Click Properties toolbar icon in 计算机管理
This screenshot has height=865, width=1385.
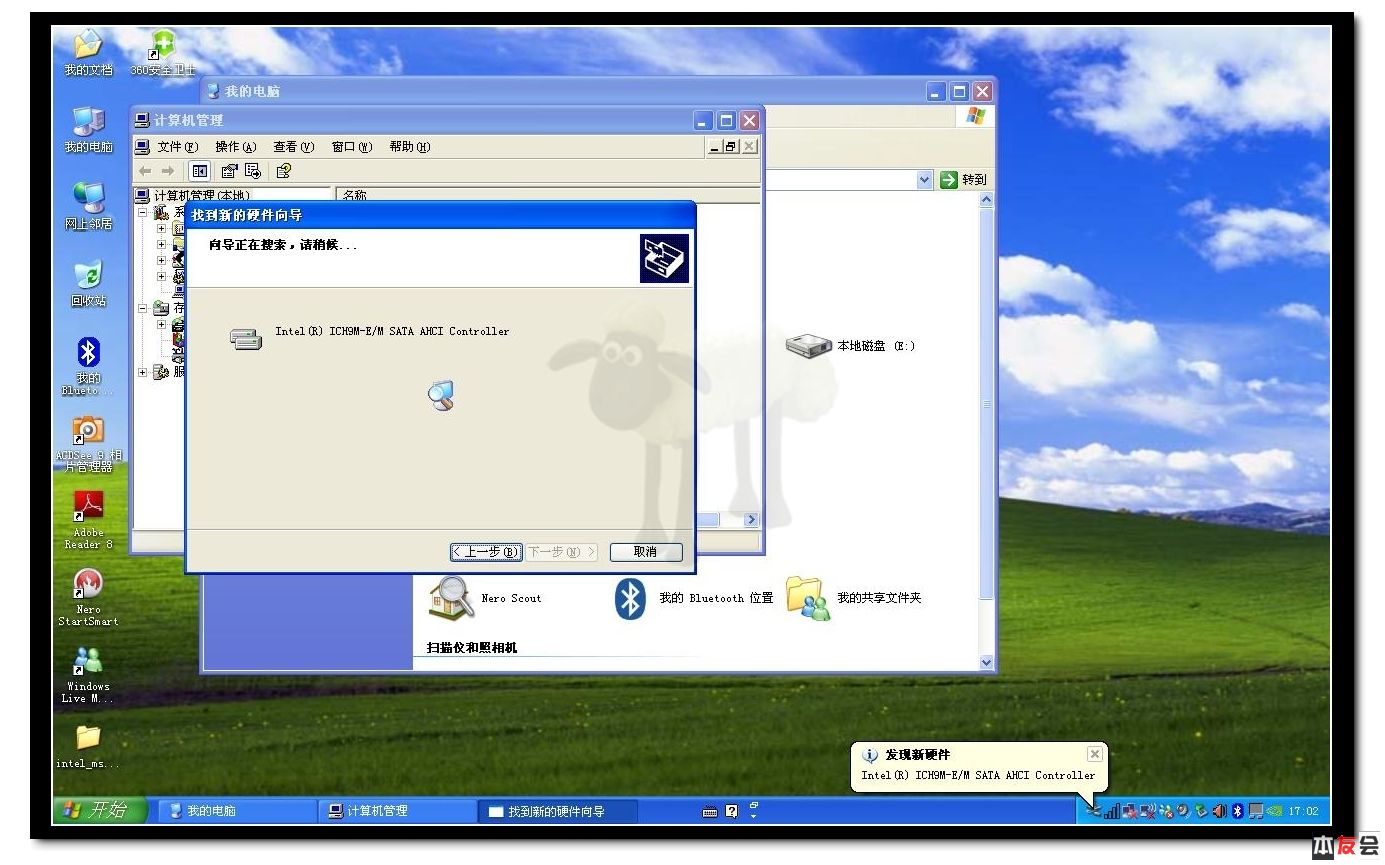pos(229,171)
